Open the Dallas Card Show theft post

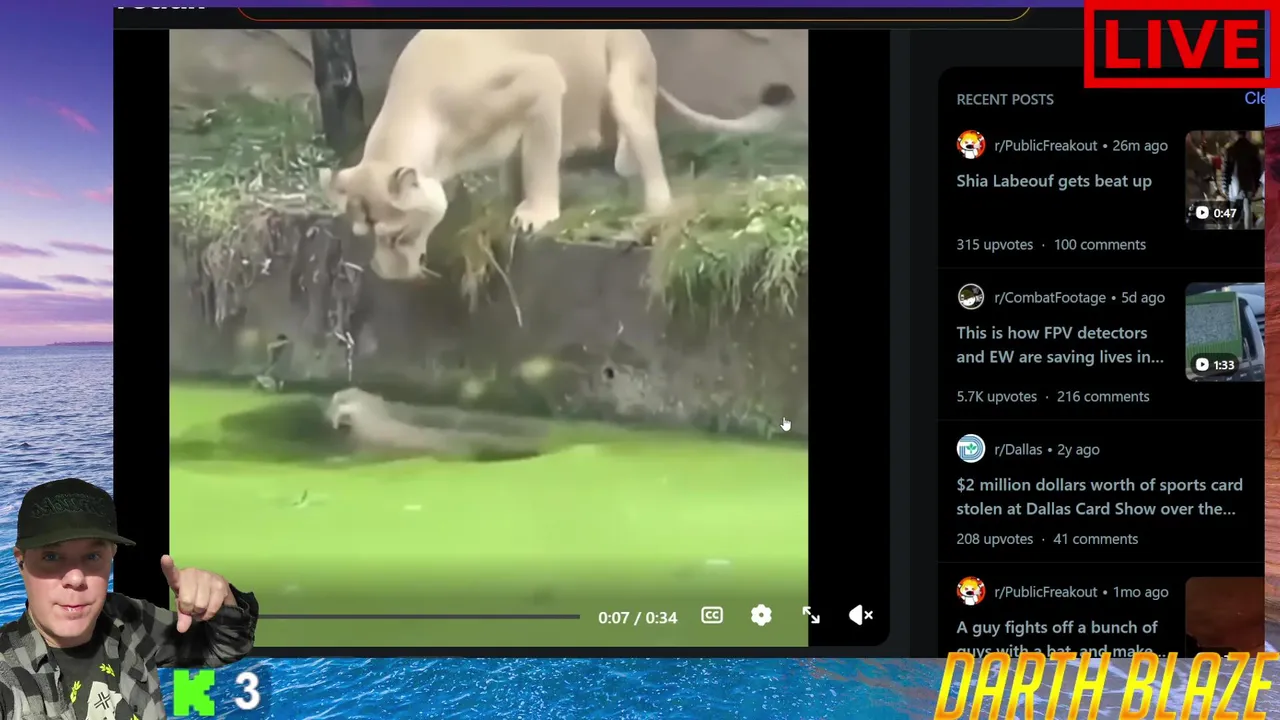(x=1099, y=497)
